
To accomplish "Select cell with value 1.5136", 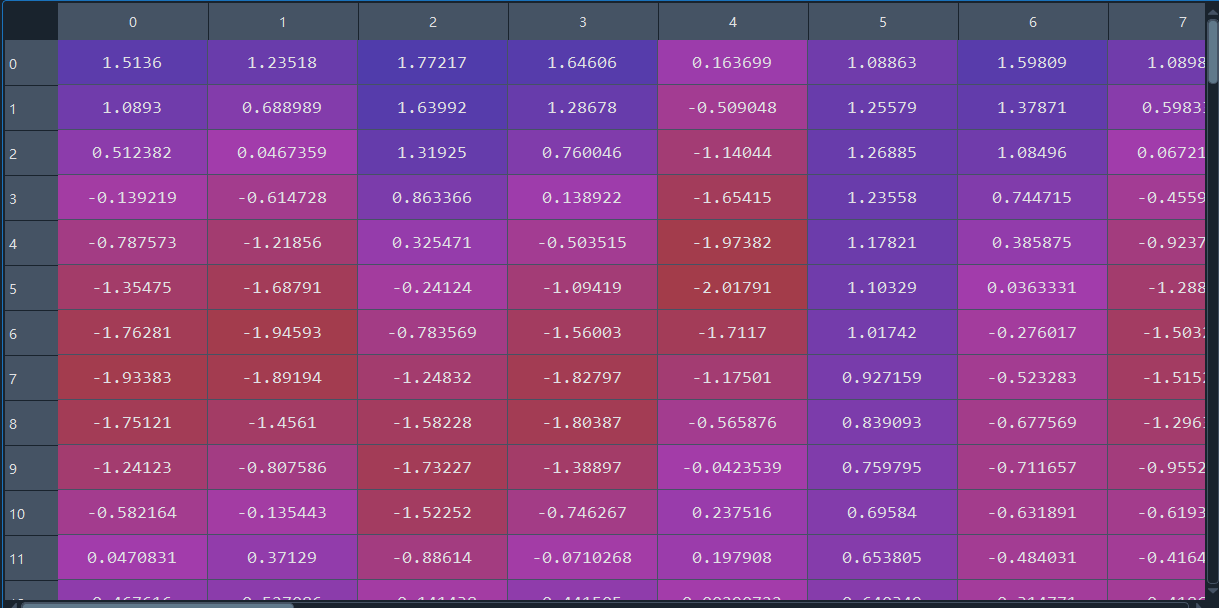I will click(x=133, y=63).
